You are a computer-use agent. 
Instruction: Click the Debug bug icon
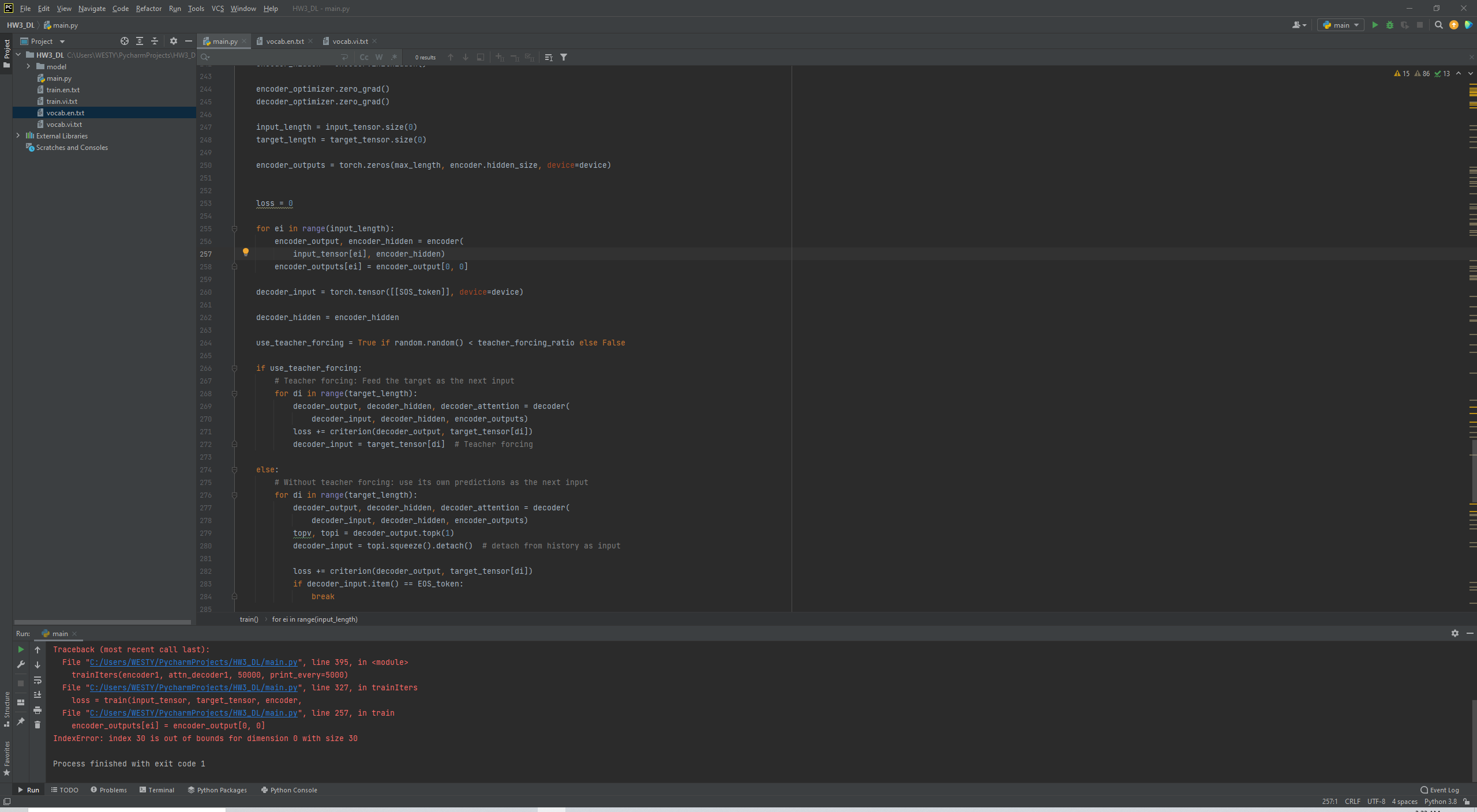point(1390,25)
